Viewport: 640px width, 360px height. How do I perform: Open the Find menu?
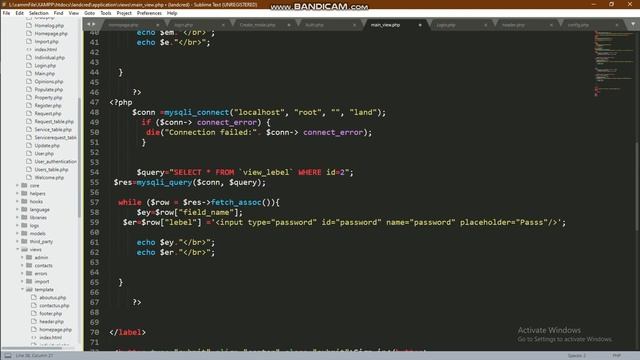click(58, 13)
